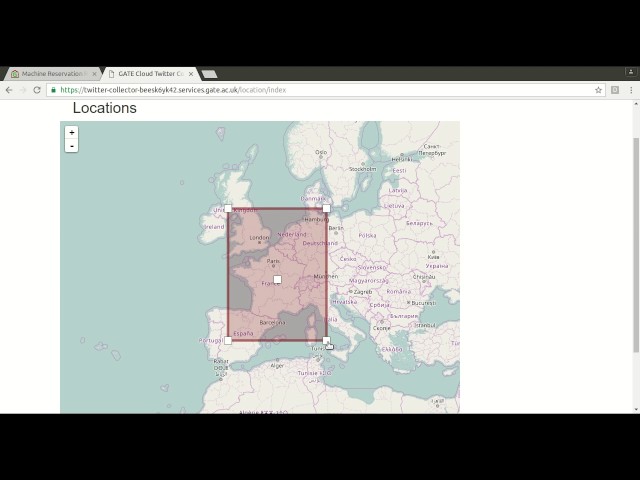Click the România label on the map

click(x=398, y=291)
